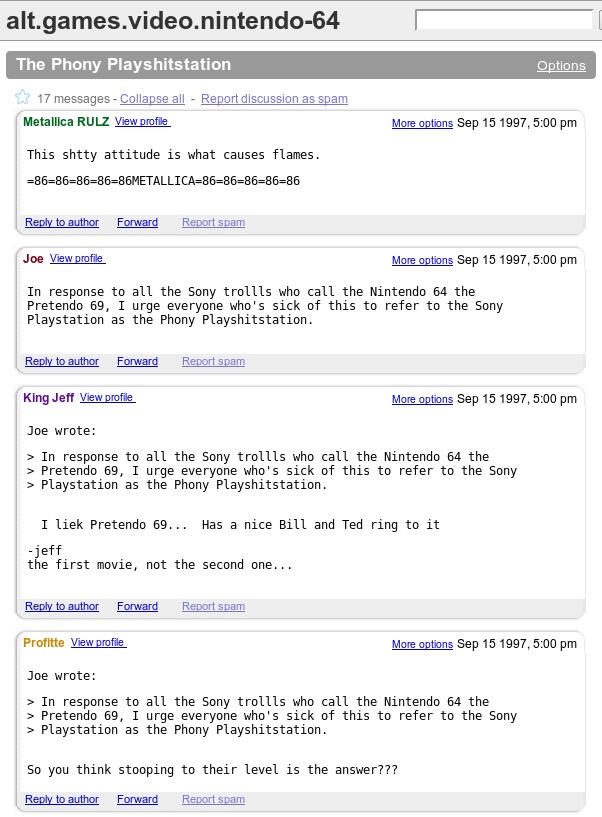Collapse all messages in the thread
602x817 pixels.
pyautogui.click(x=152, y=98)
